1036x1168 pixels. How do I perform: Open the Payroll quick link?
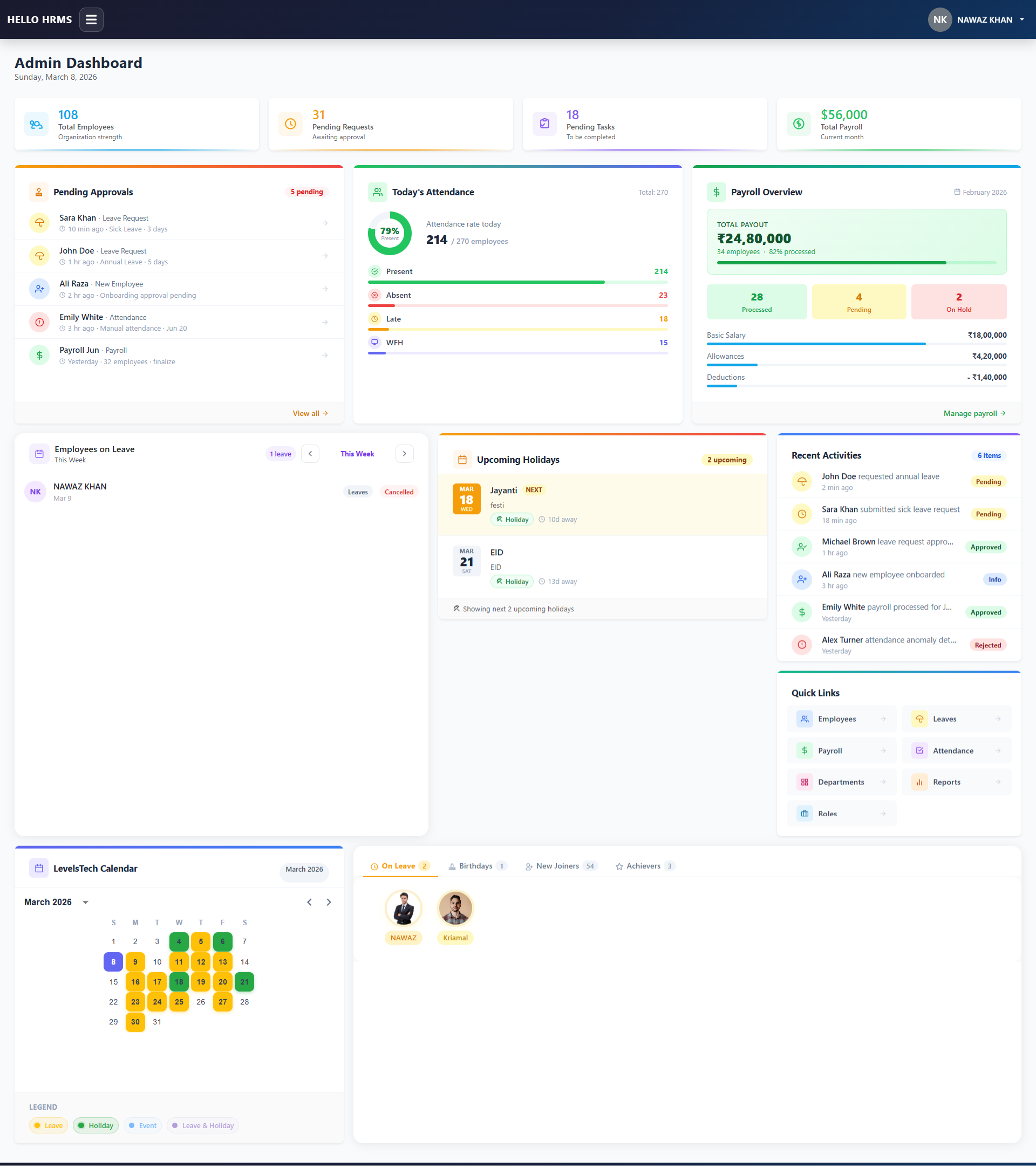(841, 751)
